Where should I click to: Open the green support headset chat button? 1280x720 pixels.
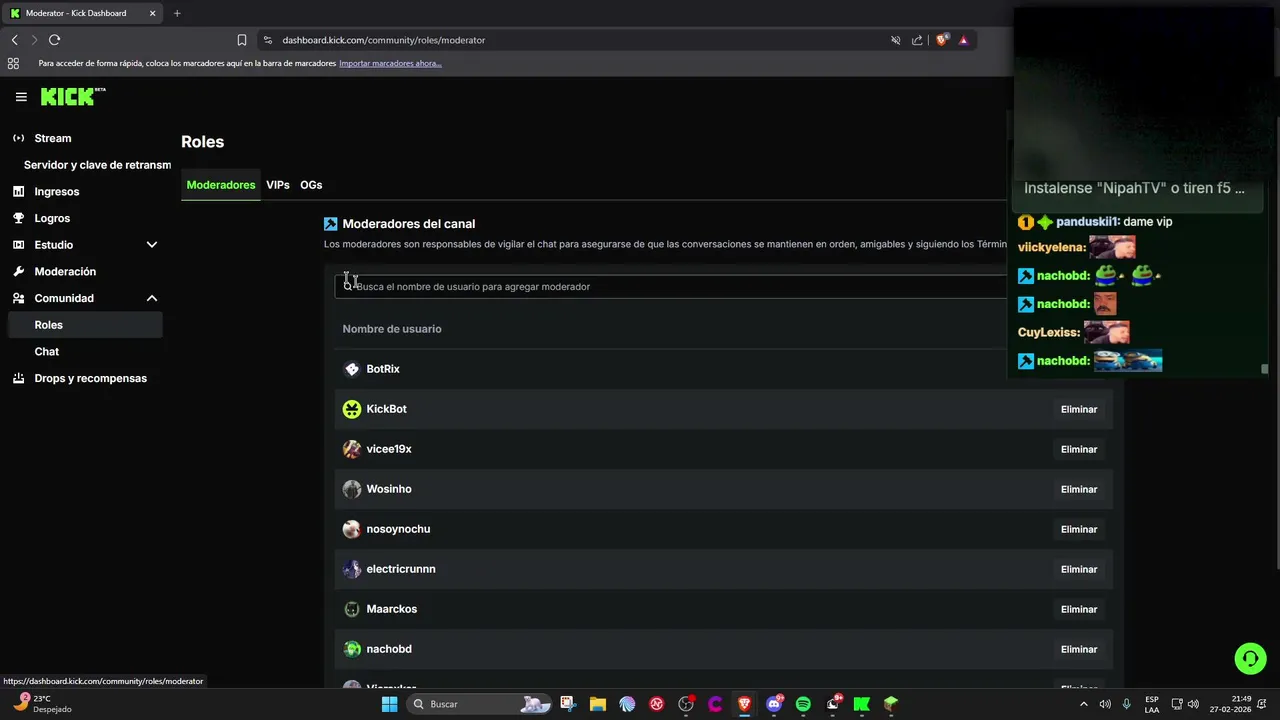1250,658
